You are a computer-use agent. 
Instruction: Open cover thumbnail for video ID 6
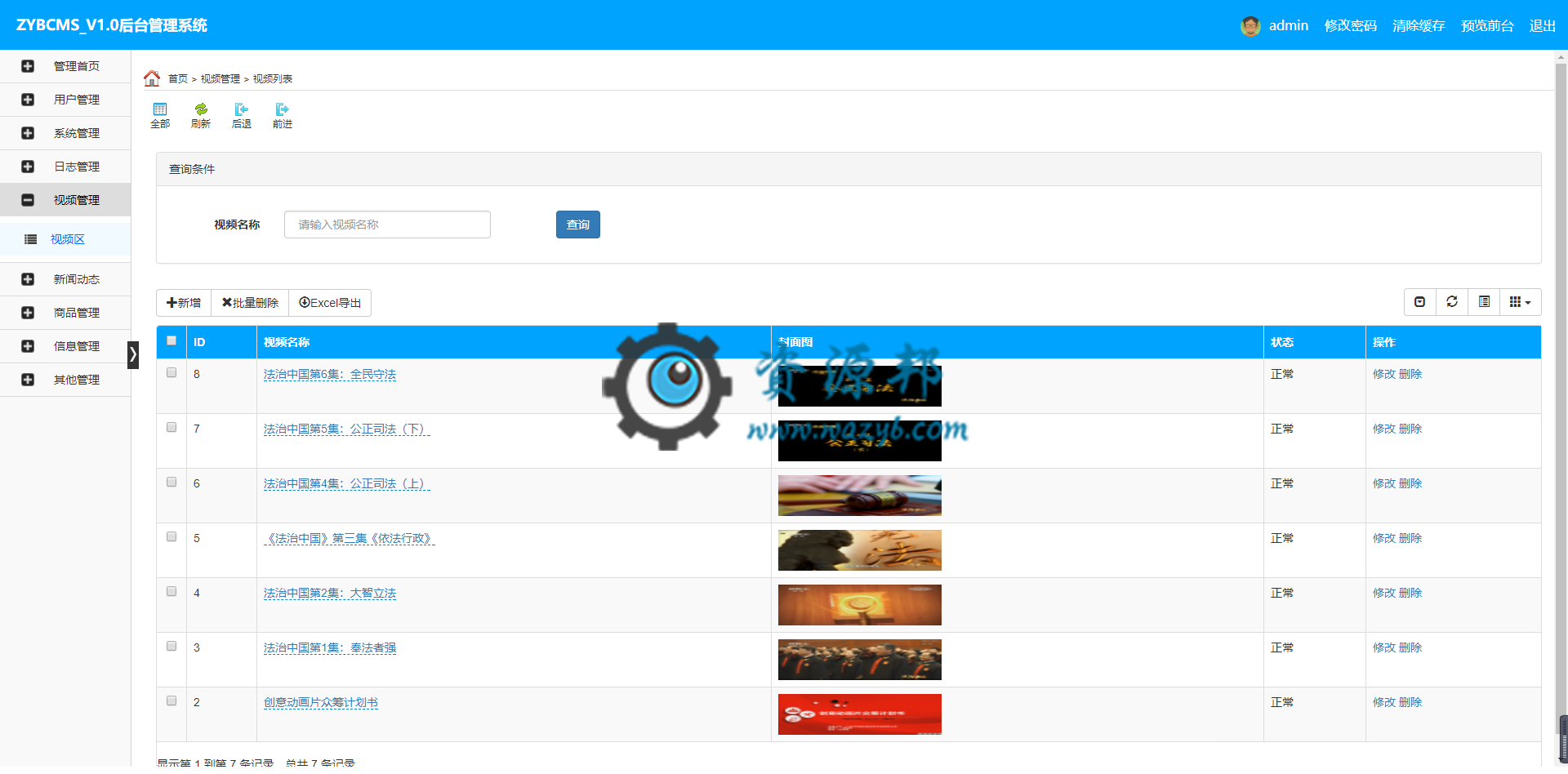(860, 496)
